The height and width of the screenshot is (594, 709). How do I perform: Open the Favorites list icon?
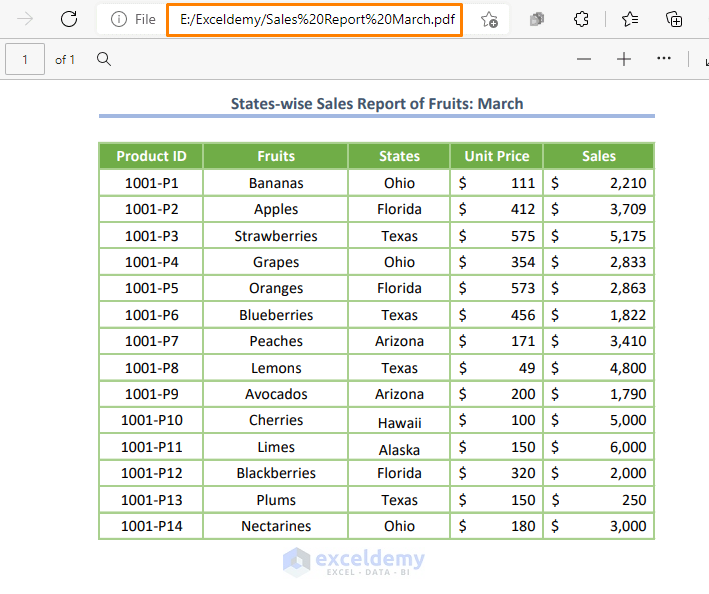tap(629, 19)
